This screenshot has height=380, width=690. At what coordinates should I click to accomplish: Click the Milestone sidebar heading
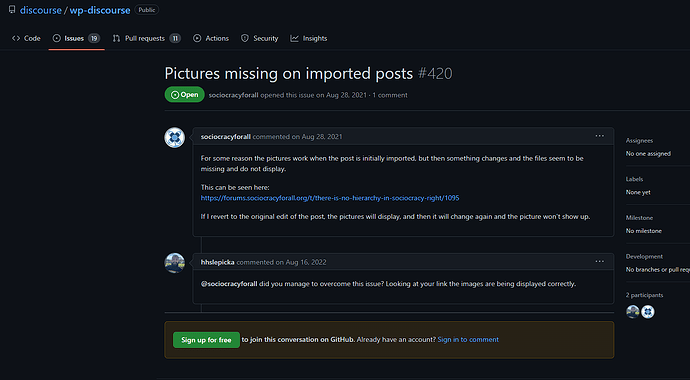pos(639,218)
